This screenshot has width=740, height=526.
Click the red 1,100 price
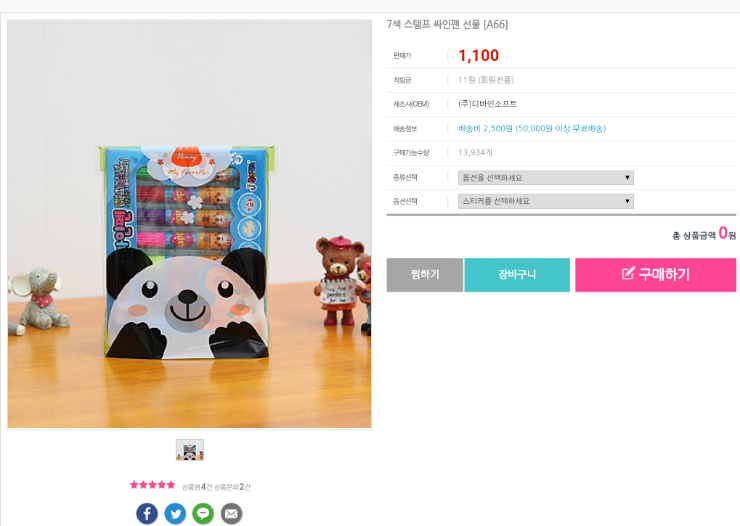point(479,55)
